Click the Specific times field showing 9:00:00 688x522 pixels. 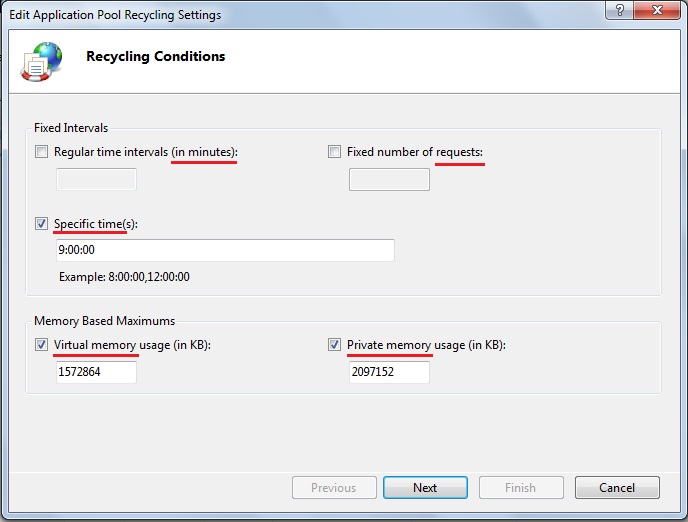(225, 250)
